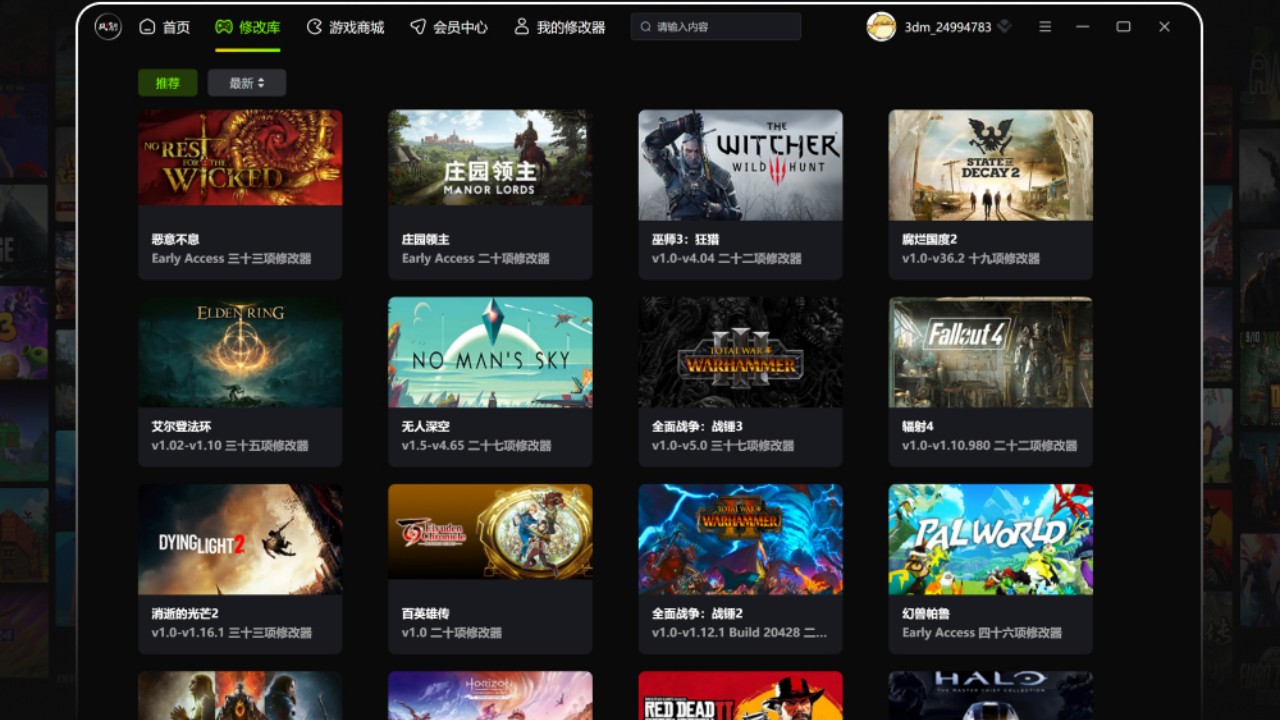Screen dimensions: 1280x720
Task: Open 我的修改器 my trainers tab
Action: pos(560,27)
